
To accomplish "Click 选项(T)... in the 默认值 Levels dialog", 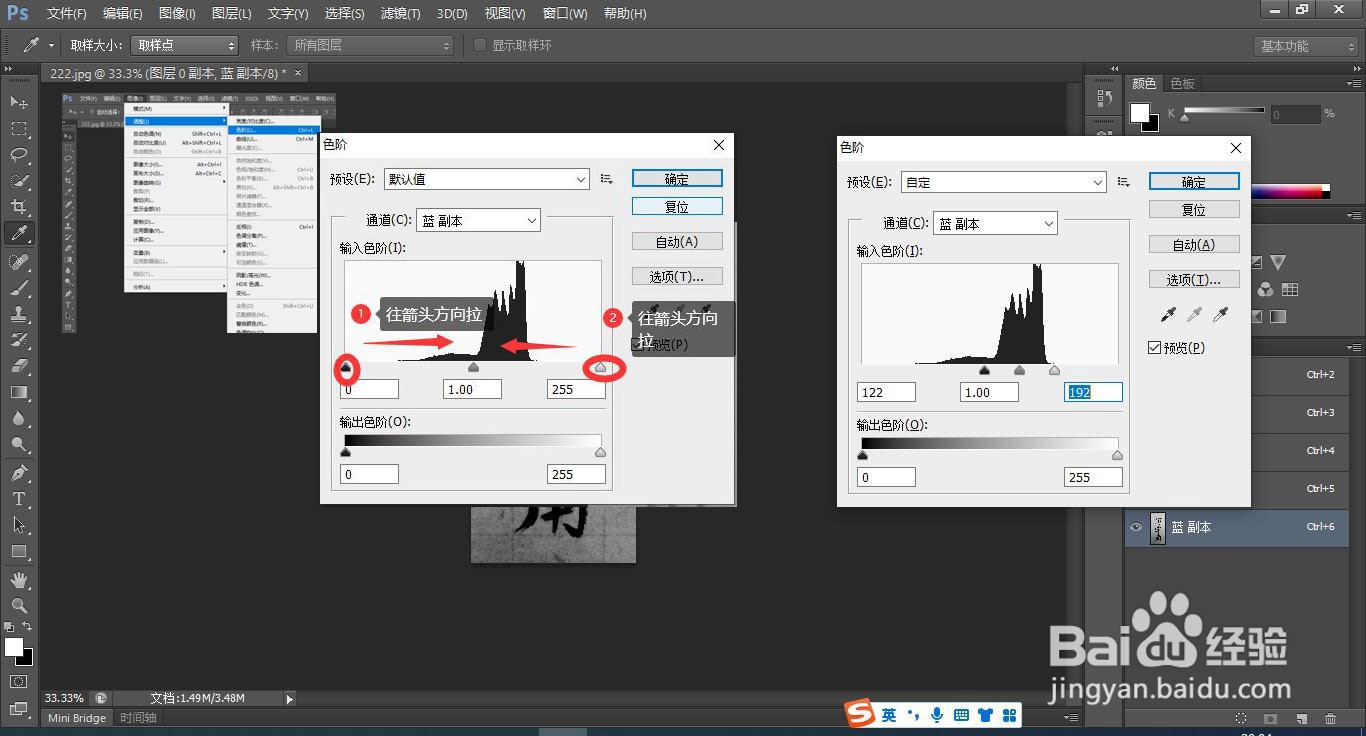I will [x=677, y=277].
